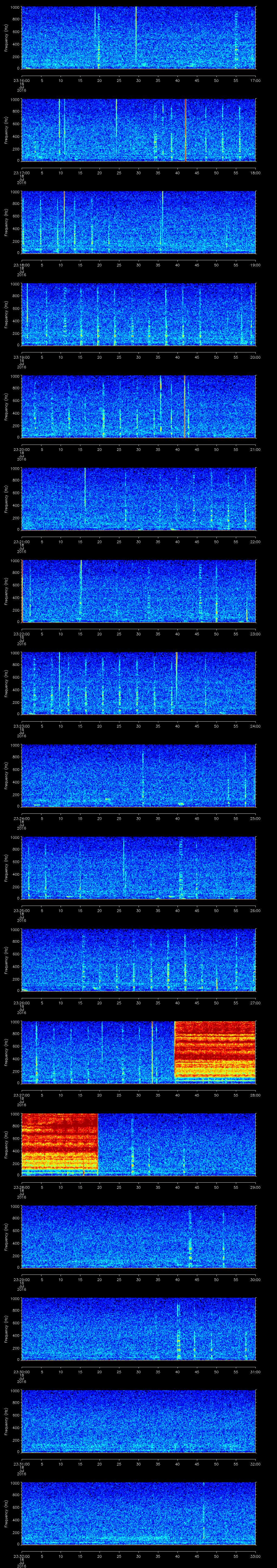
Task: Click the red line at the start of the 23:22 spectrogram
Action: (x=22, y=591)
